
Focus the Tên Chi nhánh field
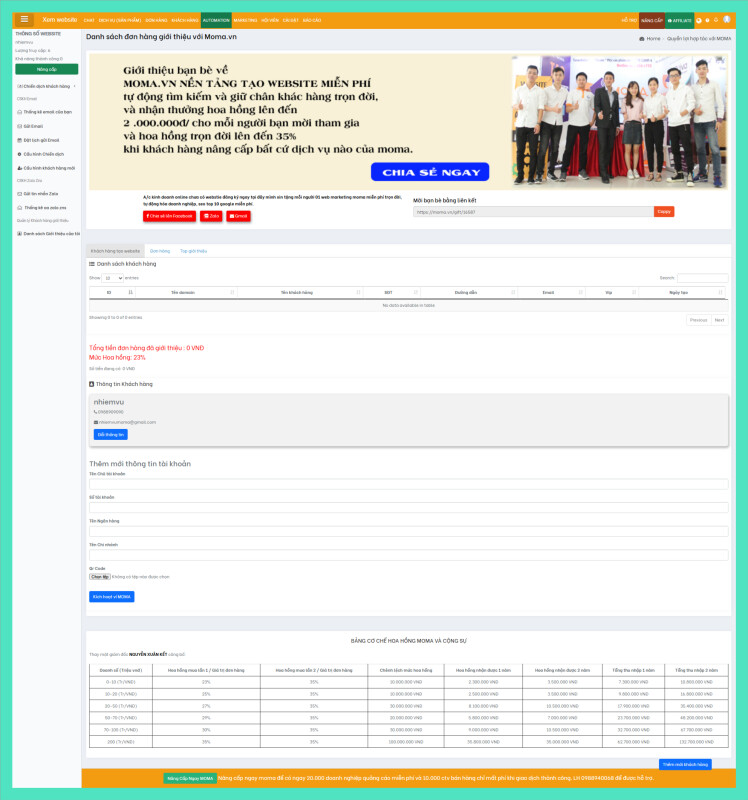[x=408, y=555]
